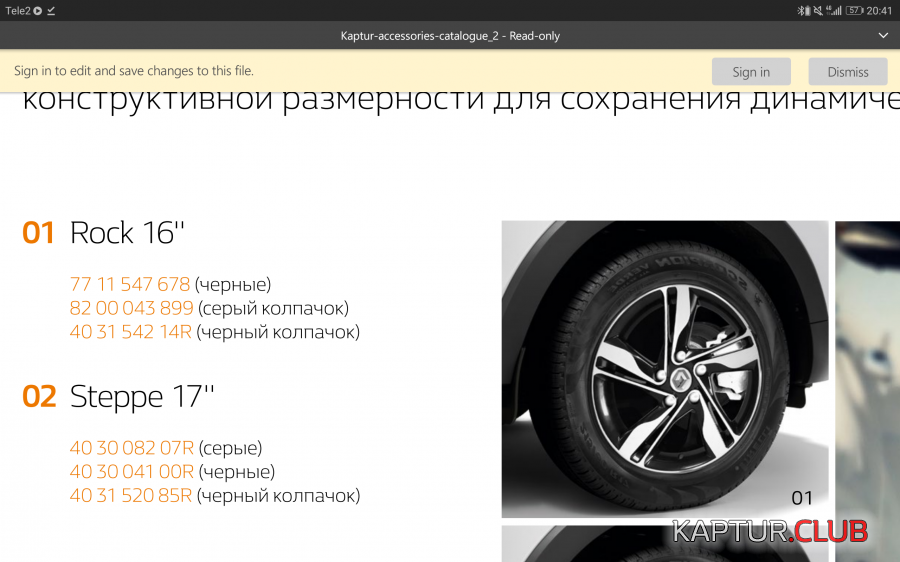Select part number 40 30 082 07R

[131, 448]
